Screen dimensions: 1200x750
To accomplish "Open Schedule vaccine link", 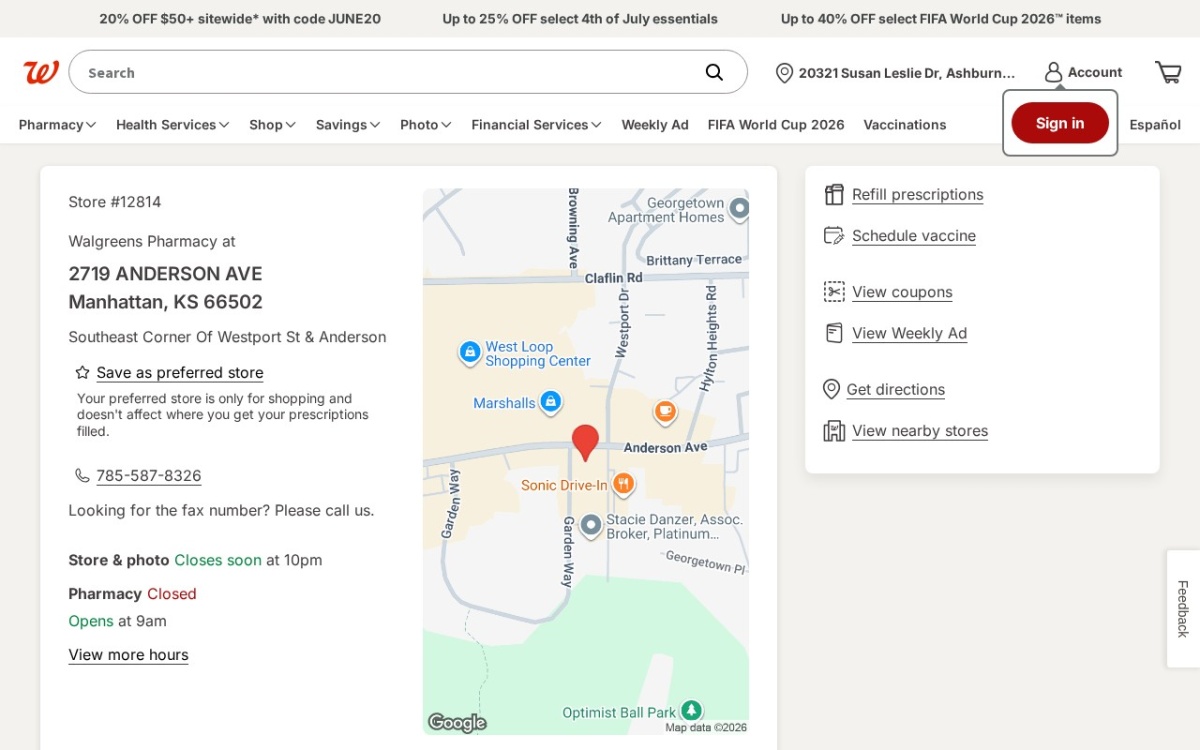I will pyautogui.click(x=914, y=235).
